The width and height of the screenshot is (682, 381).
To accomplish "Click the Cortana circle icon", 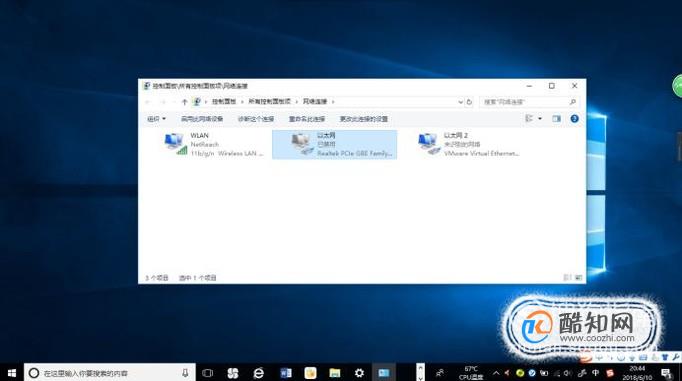I will point(33,373).
